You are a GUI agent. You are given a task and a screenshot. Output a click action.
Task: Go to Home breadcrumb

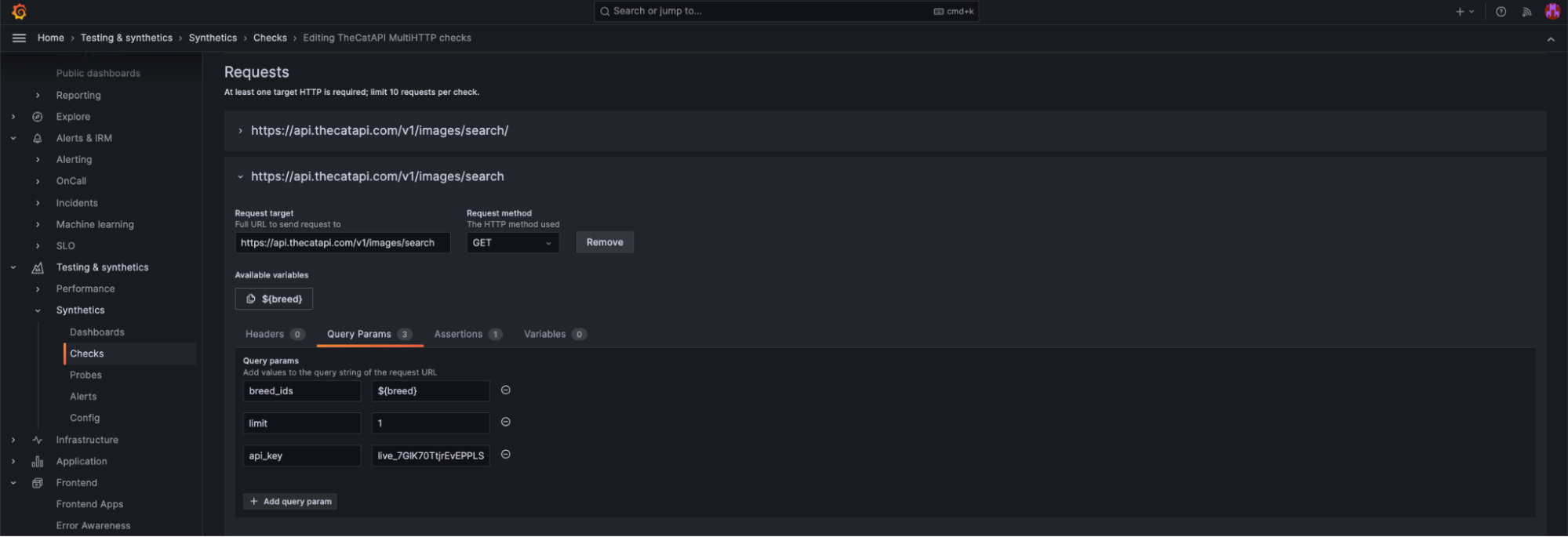coord(51,38)
